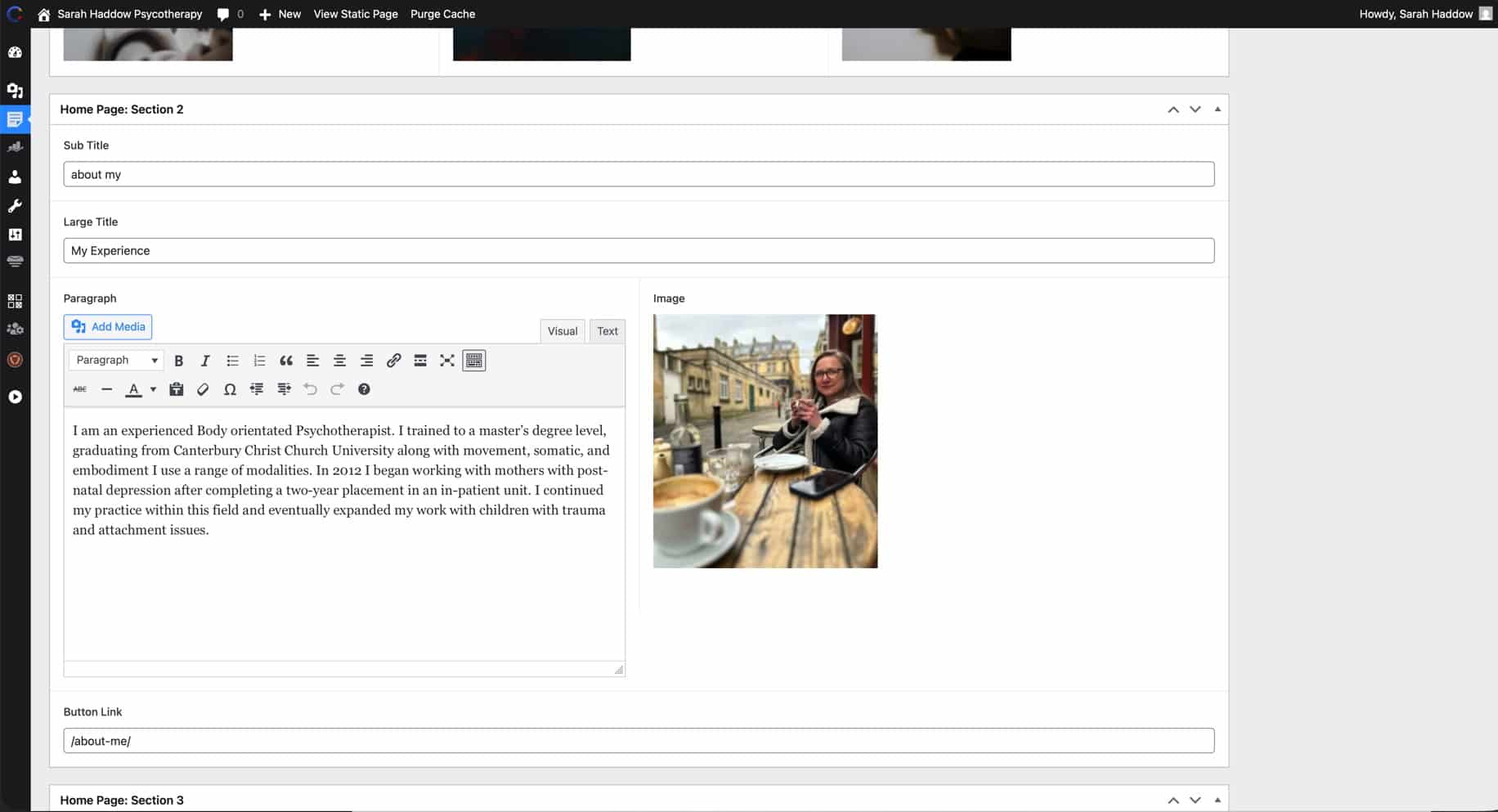Image resolution: width=1498 pixels, height=812 pixels.
Task: Open the Pages sidebar icon
Action: tap(15, 119)
